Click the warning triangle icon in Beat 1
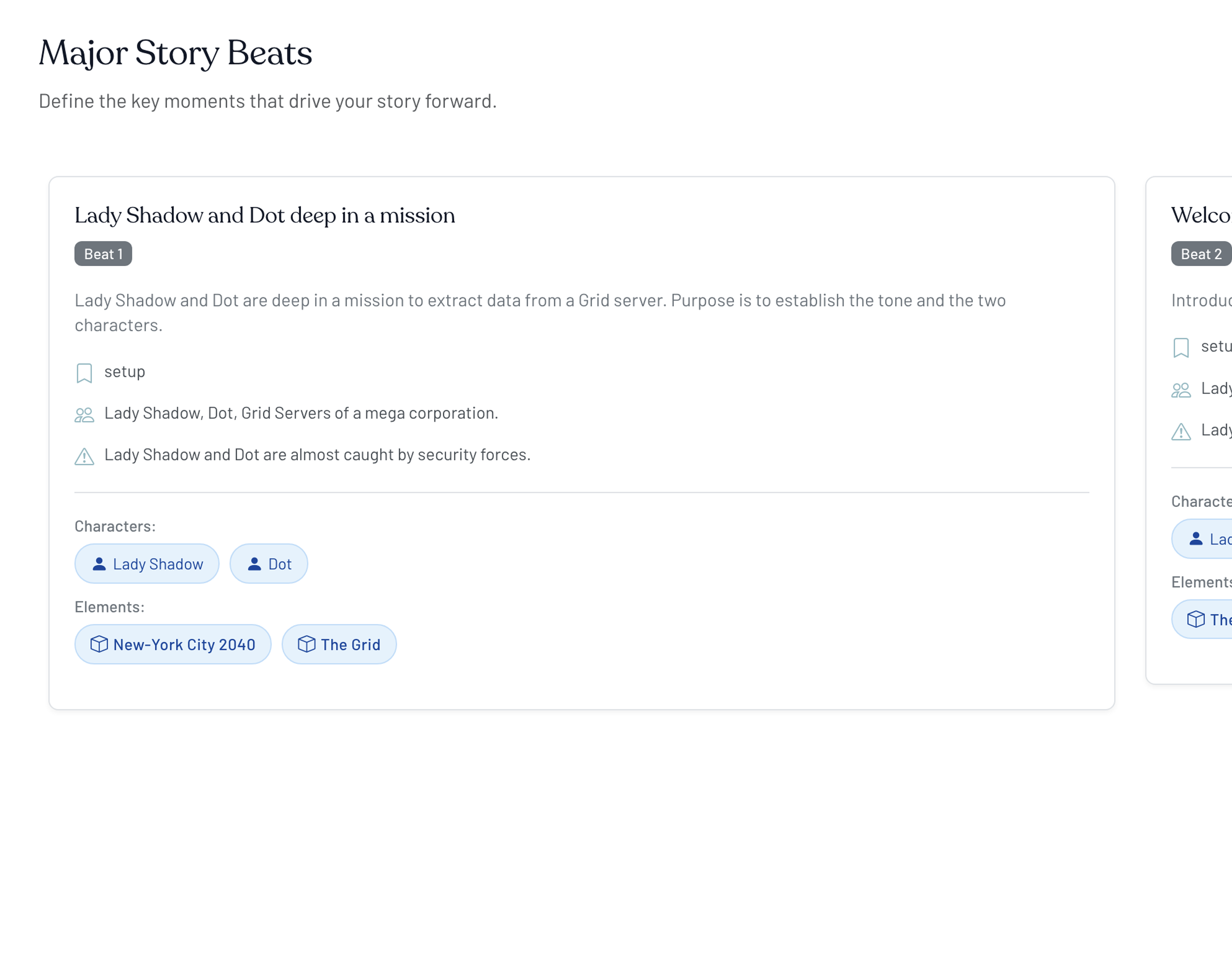 [x=84, y=456]
